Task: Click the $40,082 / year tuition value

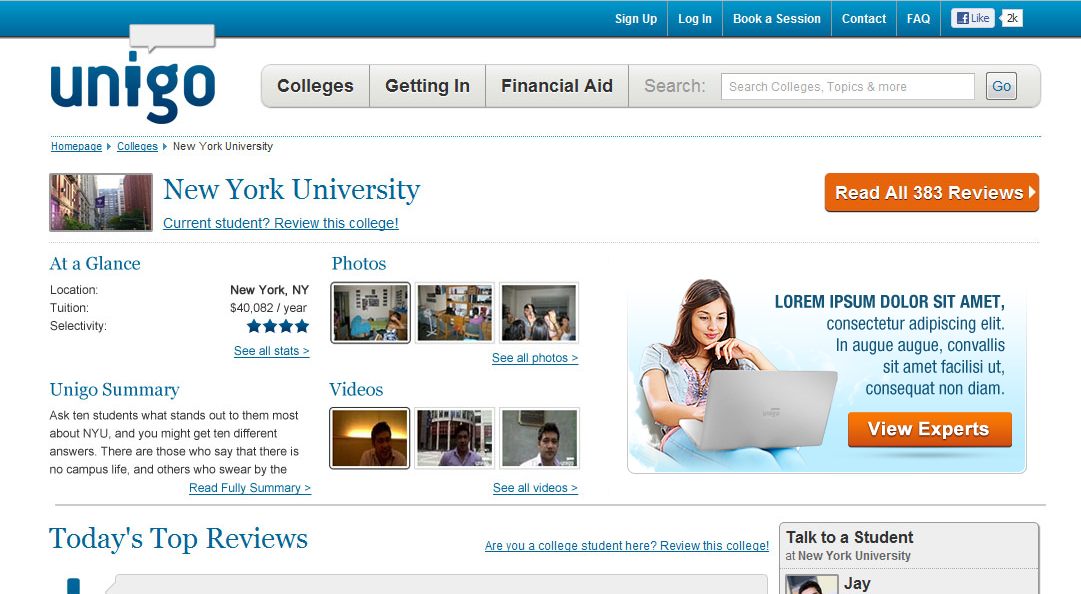Action: (x=268, y=308)
